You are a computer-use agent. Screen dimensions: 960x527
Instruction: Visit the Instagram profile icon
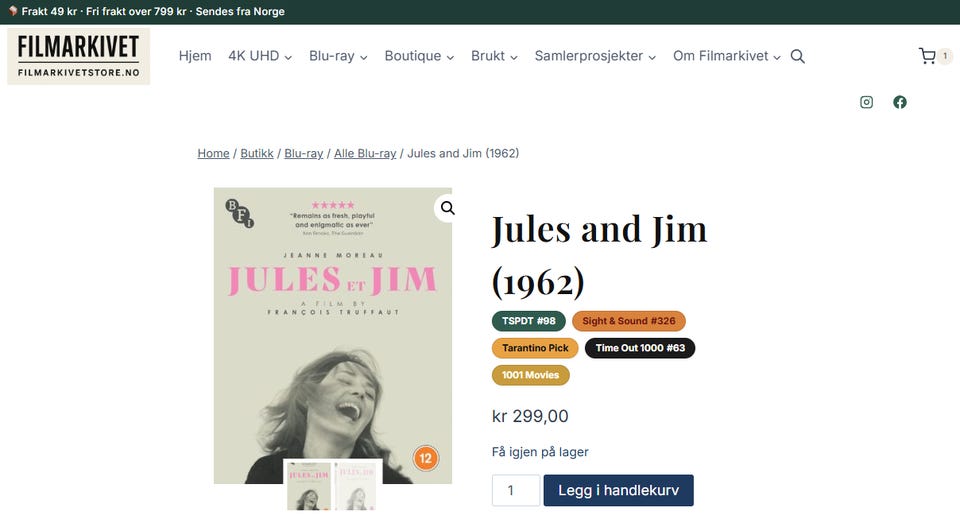pyautogui.click(x=866, y=102)
